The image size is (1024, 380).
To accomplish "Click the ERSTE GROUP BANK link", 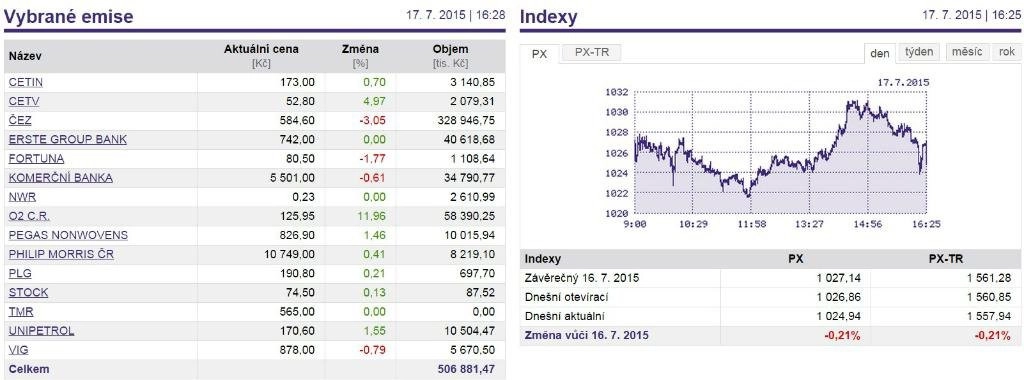I will click(x=68, y=139).
